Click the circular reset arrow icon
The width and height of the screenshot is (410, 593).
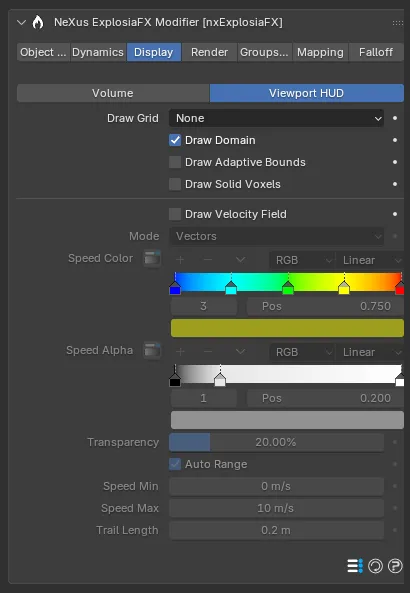(376, 566)
